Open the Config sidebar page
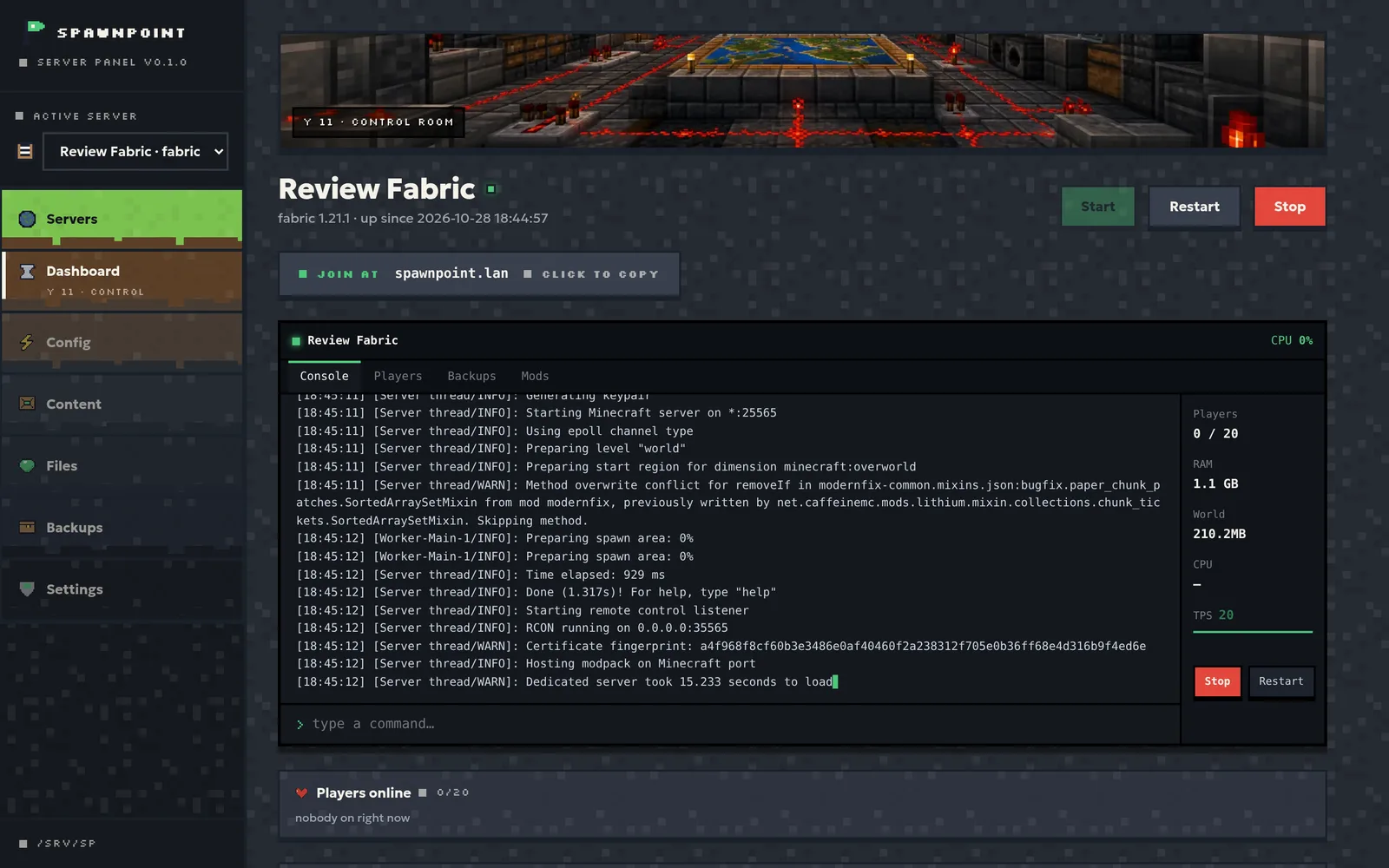Screen dimensions: 1389x868 (122, 342)
